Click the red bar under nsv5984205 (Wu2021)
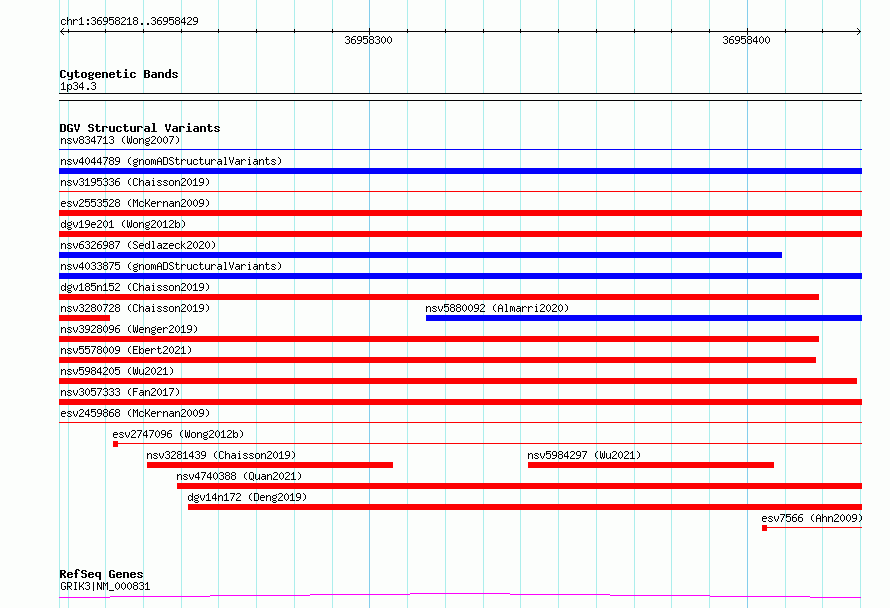This screenshot has height=608, width=890. point(458,381)
